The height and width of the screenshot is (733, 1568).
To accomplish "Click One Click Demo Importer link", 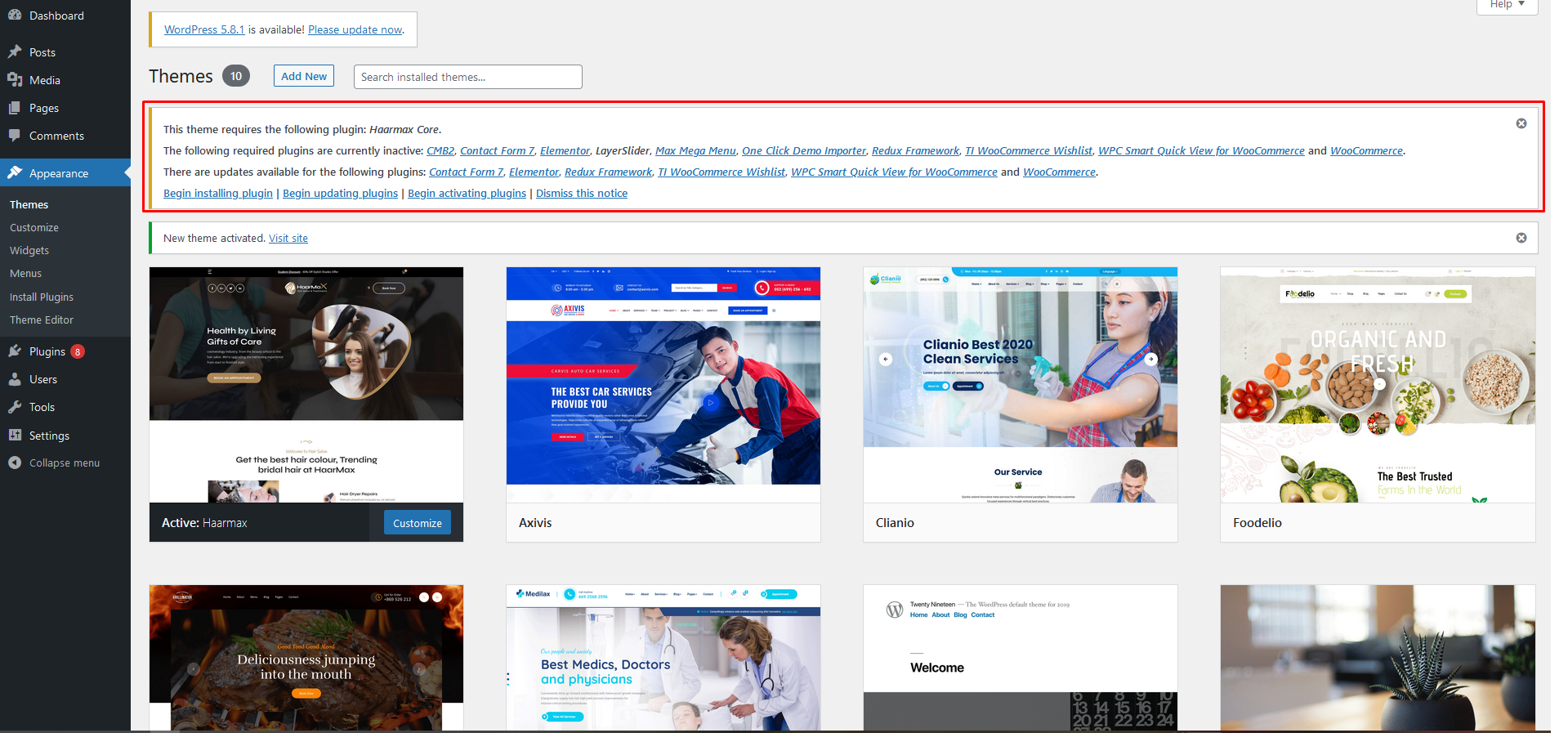I will tap(804, 150).
